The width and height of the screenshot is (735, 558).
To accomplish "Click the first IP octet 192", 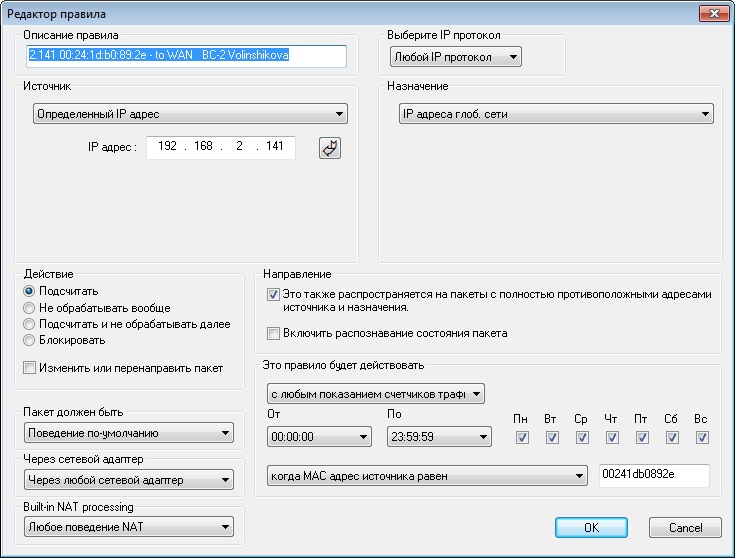I will [x=167, y=146].
